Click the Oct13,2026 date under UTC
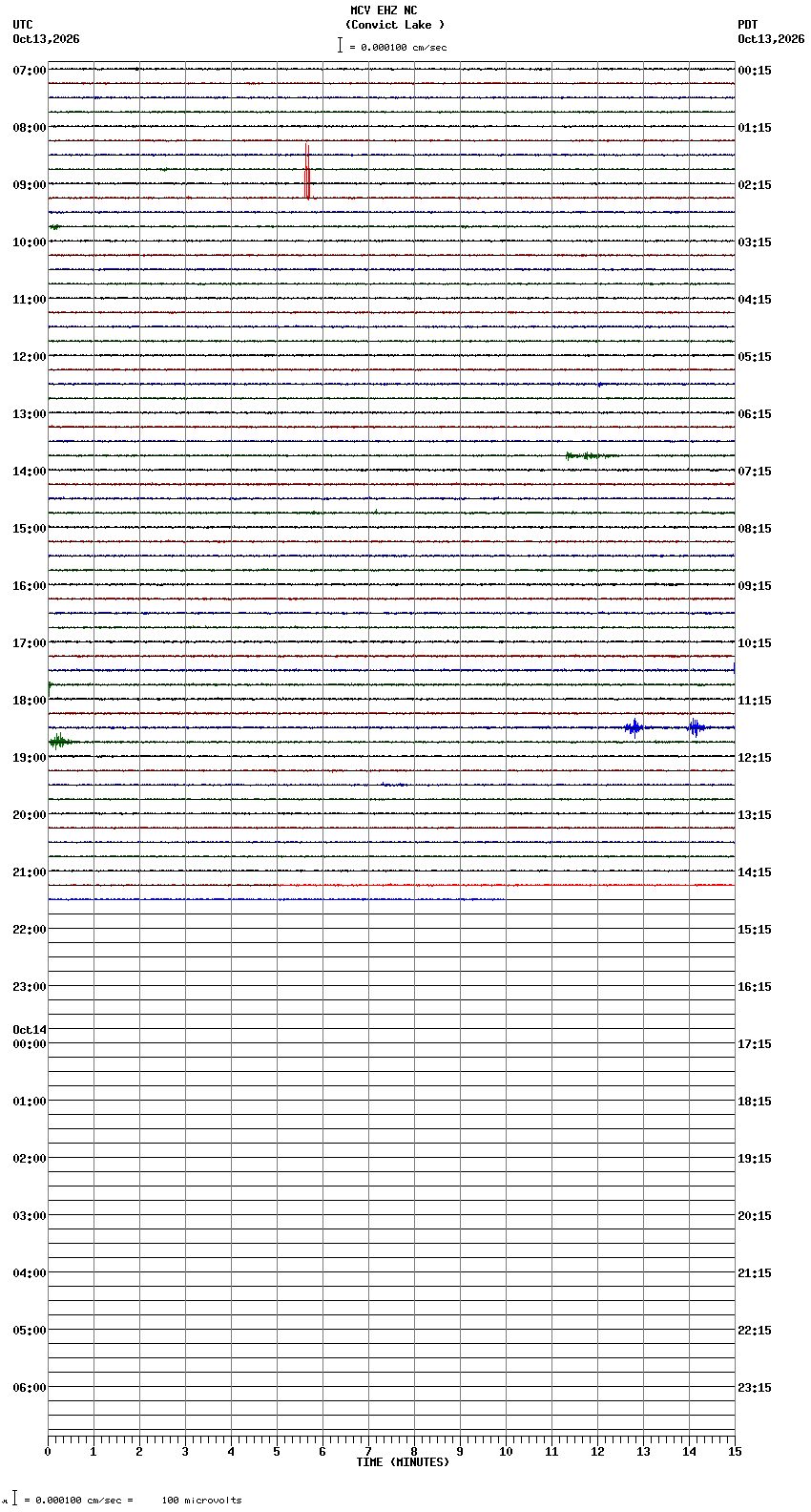Screen dimensions: 811x1512 click(46, 39)
